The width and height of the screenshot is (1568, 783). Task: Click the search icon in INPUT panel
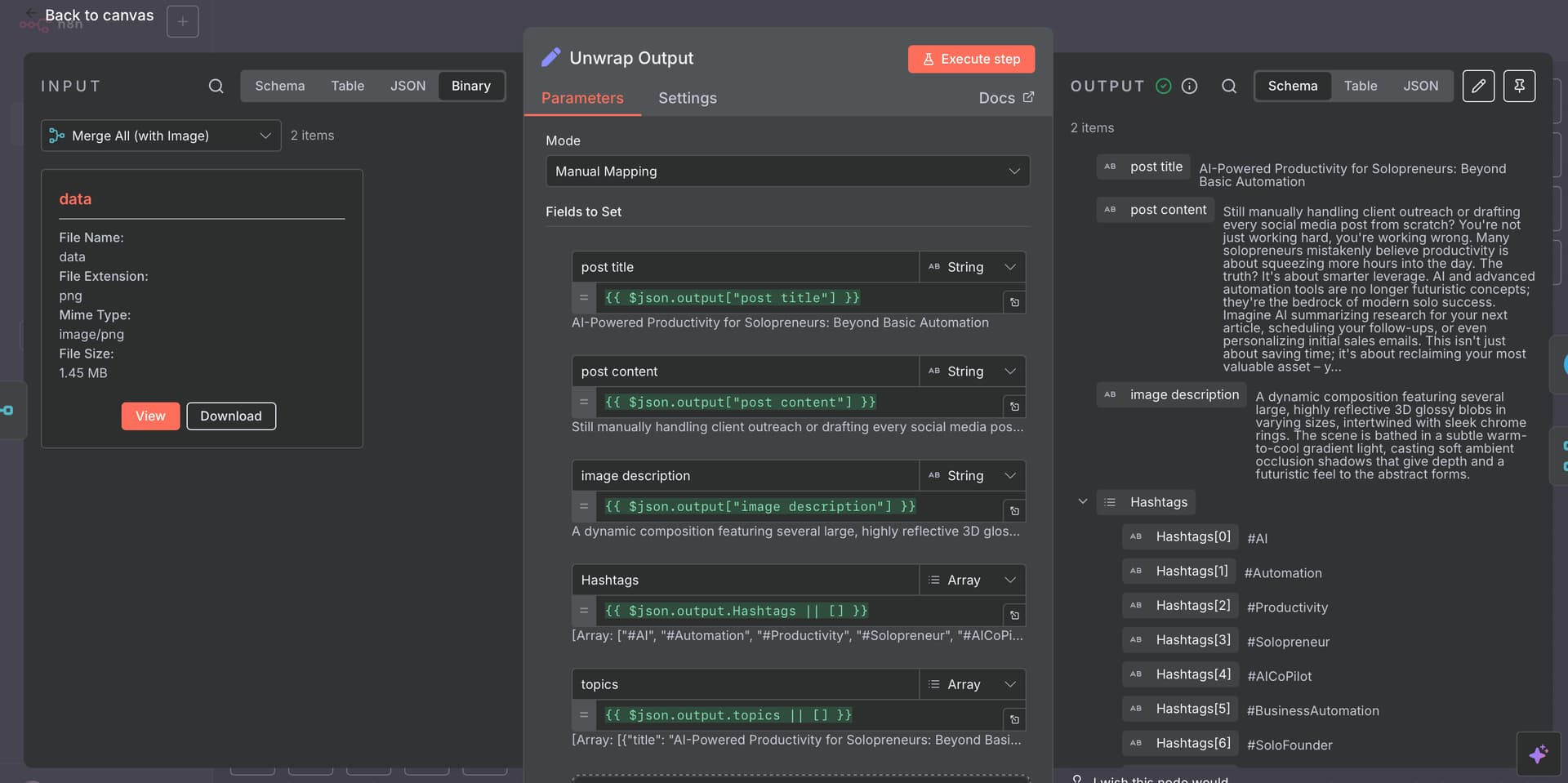[216, 87]
